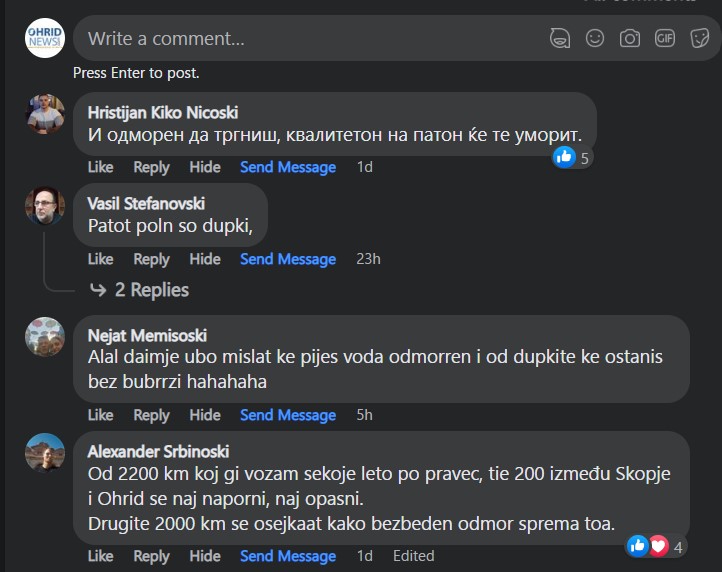Open Nejat Memisoski's profile name link

pyautogui.click(x=147, y=336)
